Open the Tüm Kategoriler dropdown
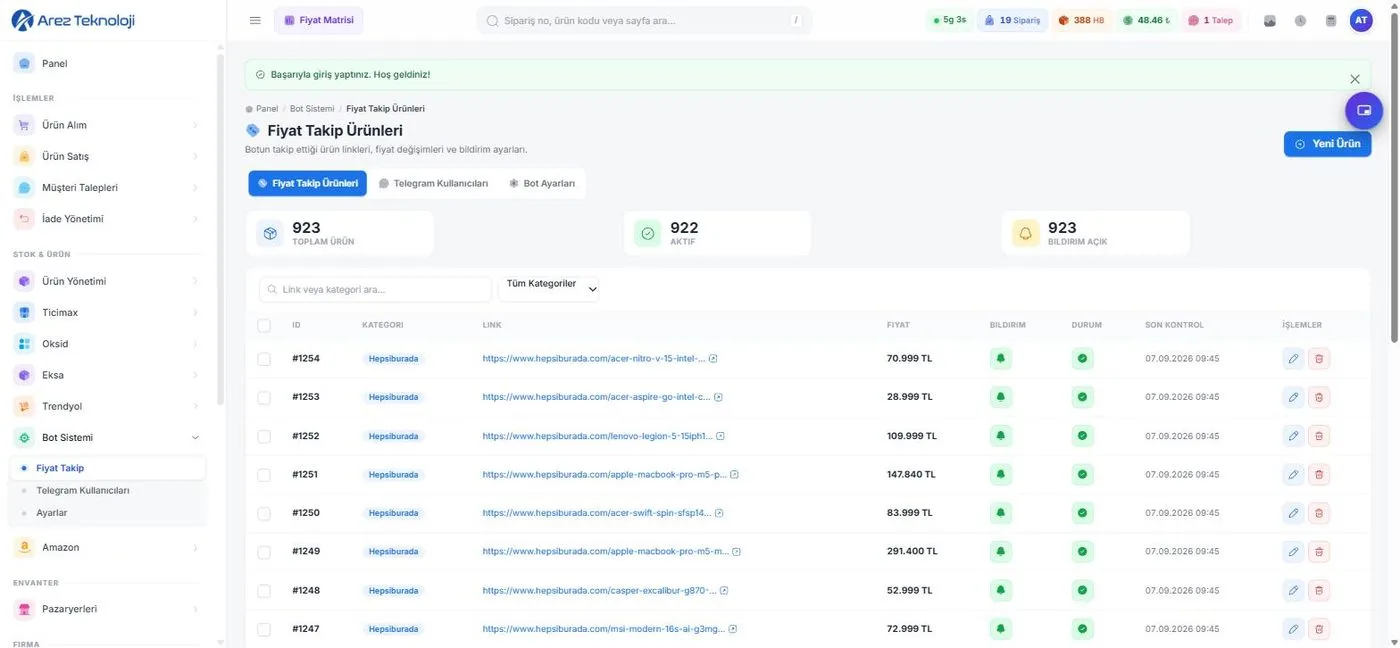This screenshot has height=648, width=1400. 549,289
